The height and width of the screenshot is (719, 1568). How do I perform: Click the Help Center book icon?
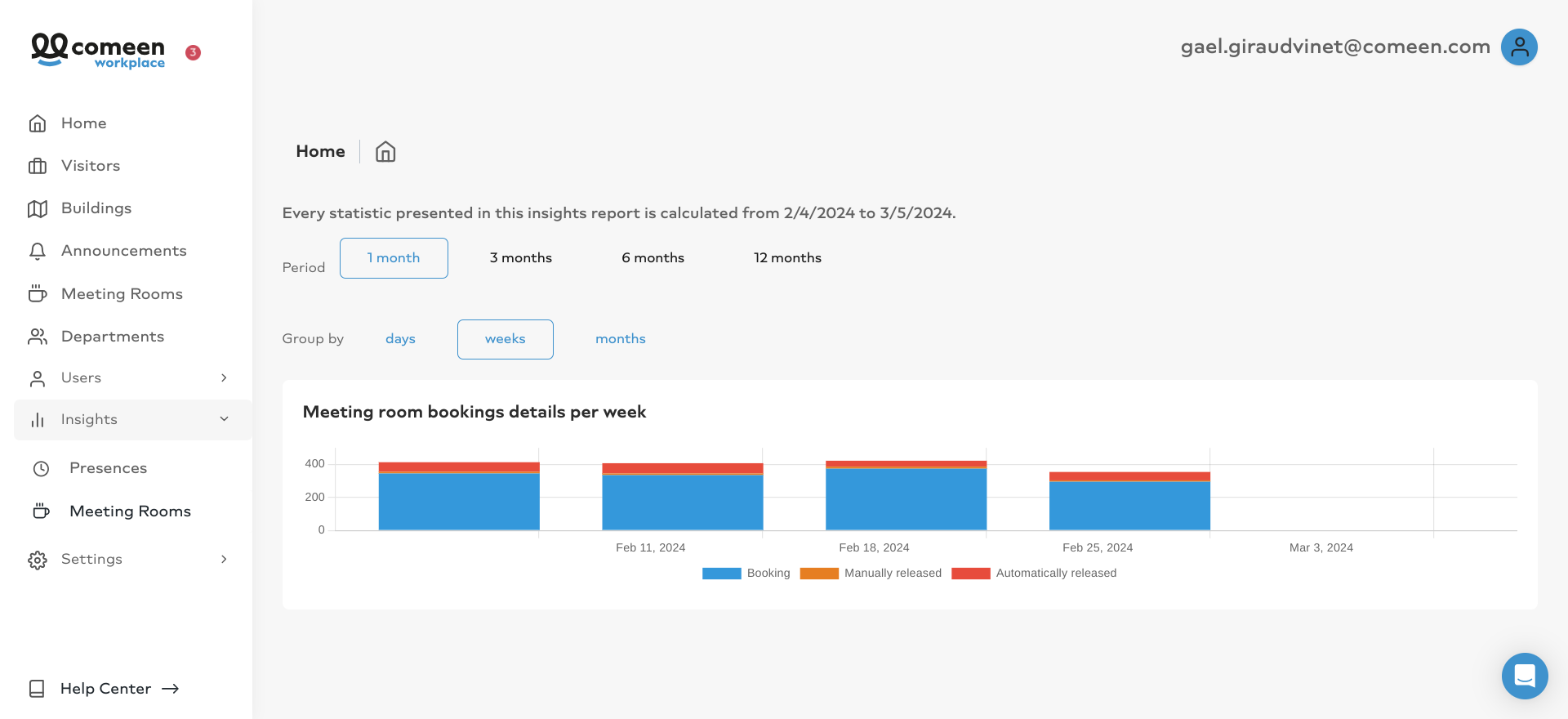click(37, 689)
